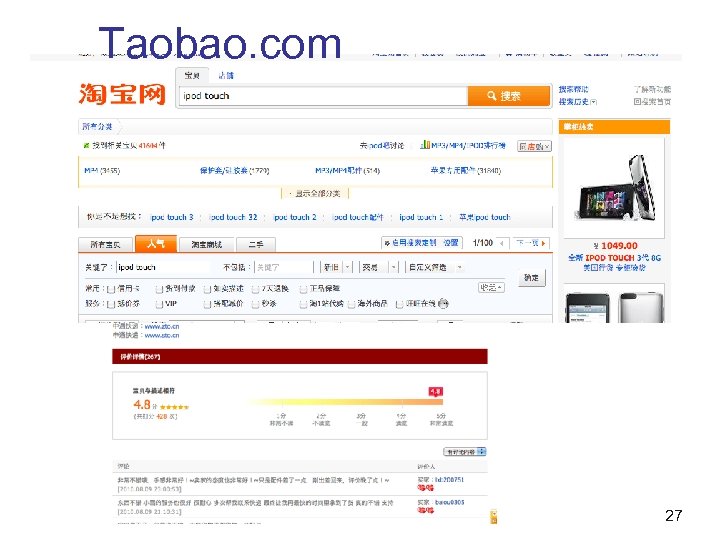The image size is (720, 540).
Task: Click the 关键字 field containing 'ipod touch'
Action: (162, 267)
